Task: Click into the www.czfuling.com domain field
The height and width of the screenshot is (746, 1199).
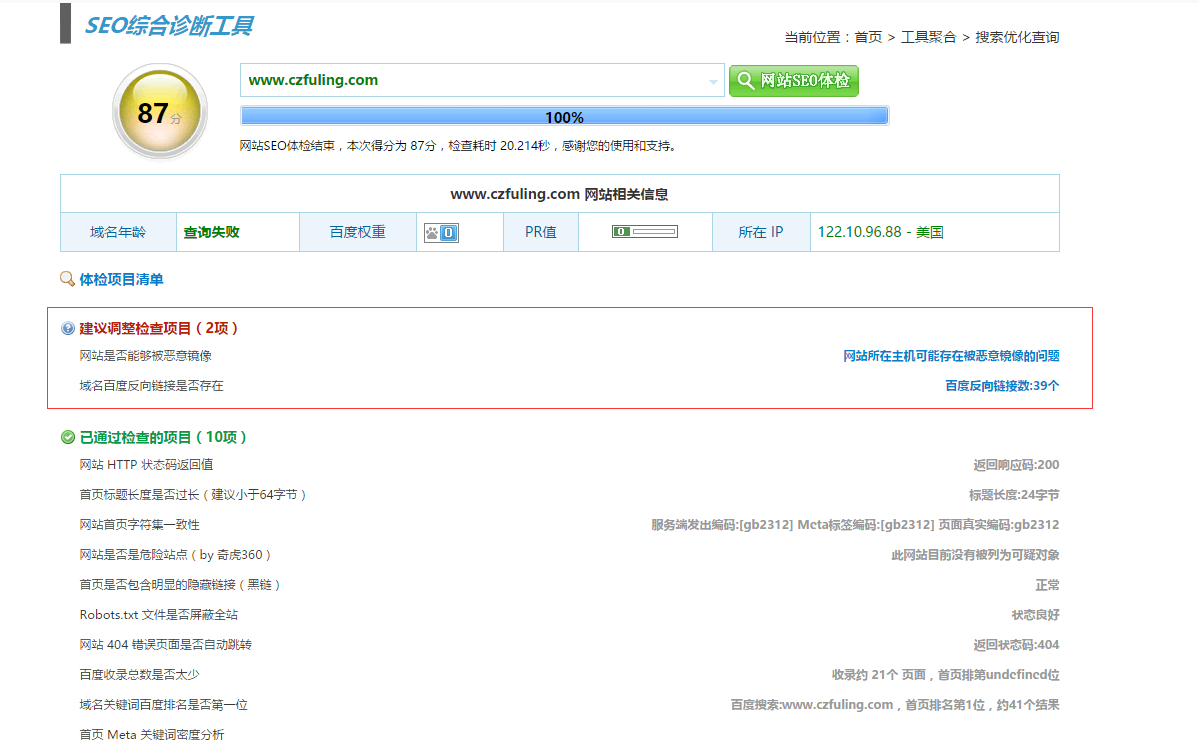Action: coord(470,81)
